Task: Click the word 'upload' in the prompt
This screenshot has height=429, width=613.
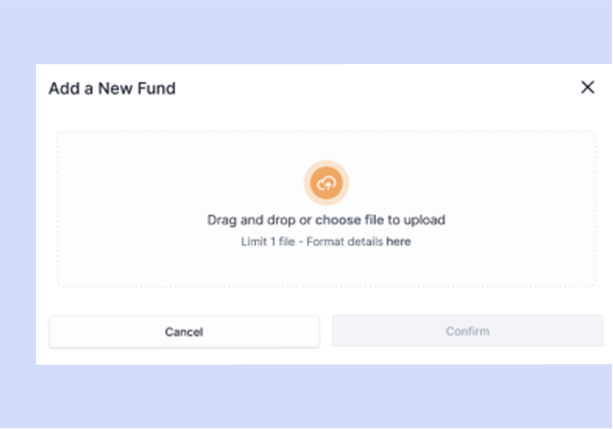Action: pyautogui.click(x=424, y=220)
